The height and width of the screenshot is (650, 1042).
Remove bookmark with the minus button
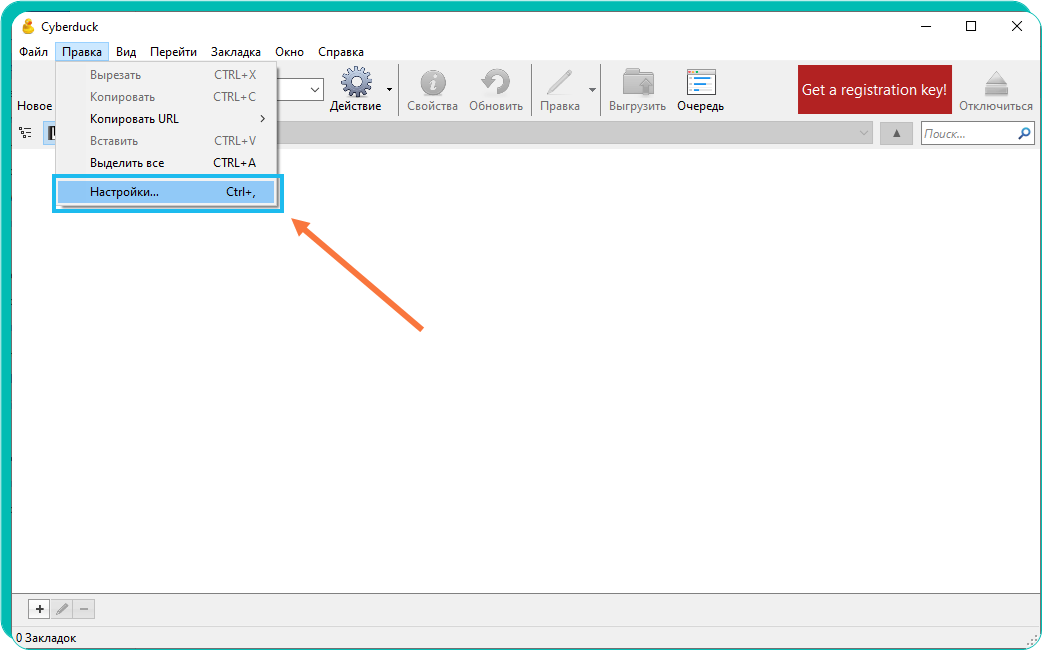[x=84, y=609]
